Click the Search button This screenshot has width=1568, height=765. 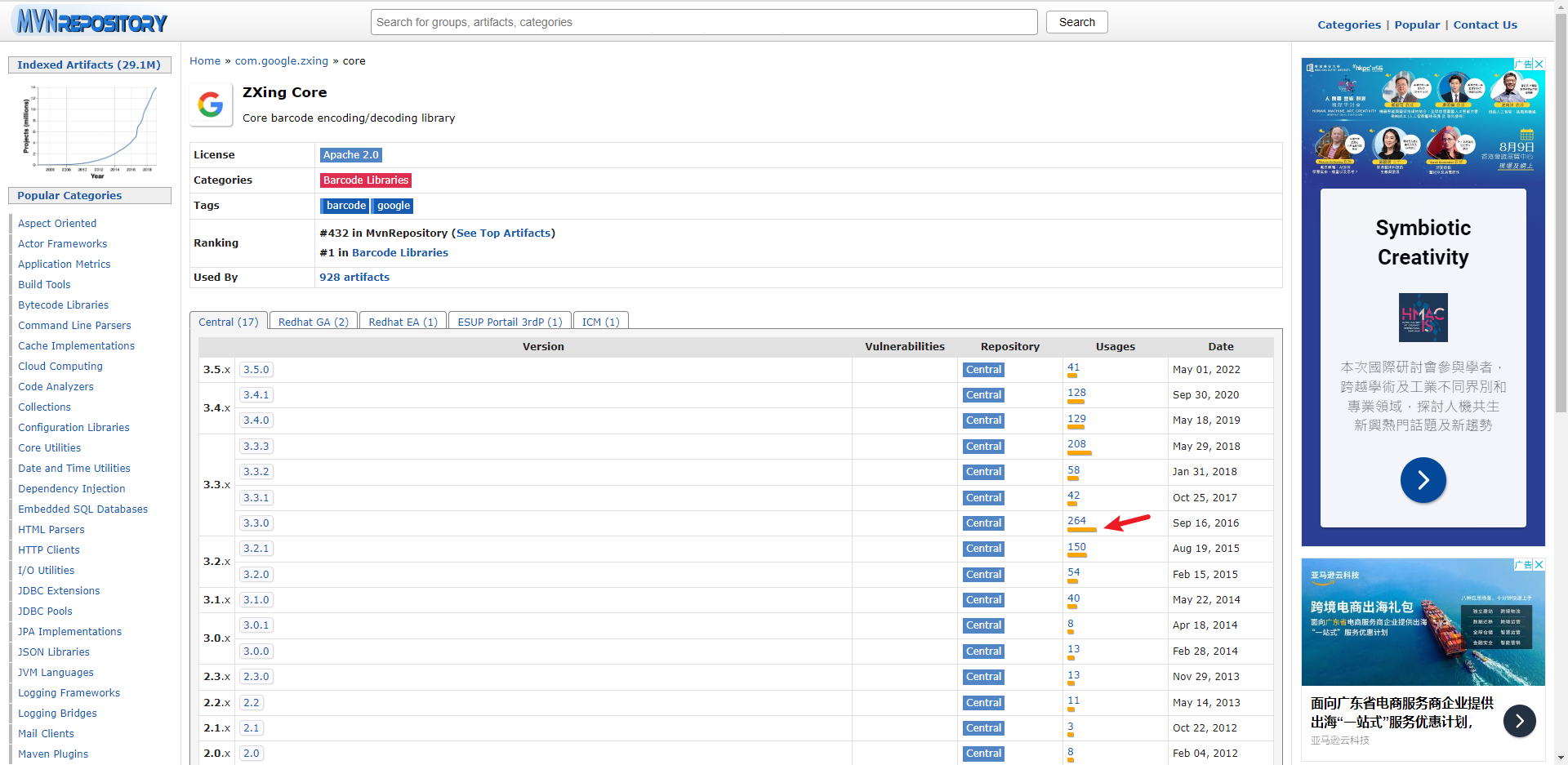(1076, 22)
